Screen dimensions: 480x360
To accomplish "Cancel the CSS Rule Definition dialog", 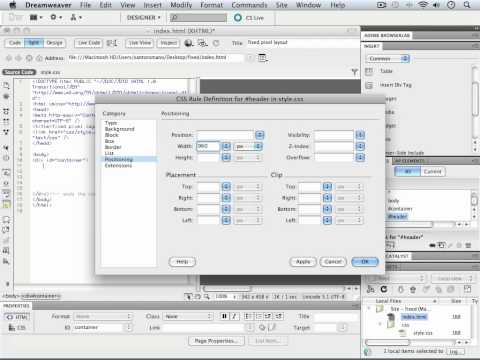I will 333,262.
